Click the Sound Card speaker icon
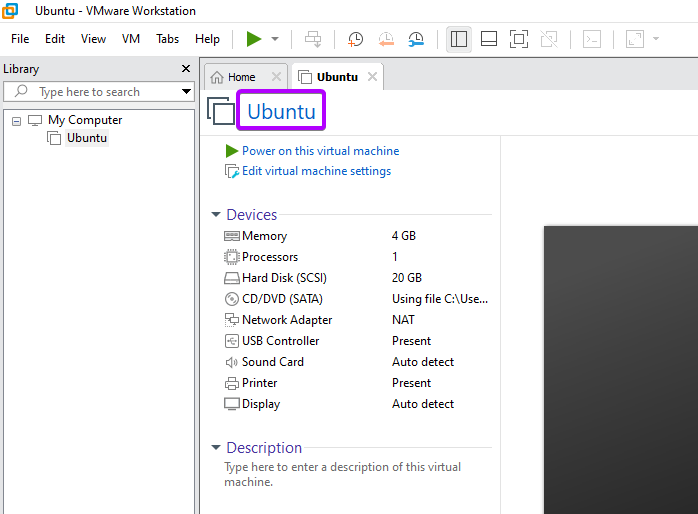Image resolution: width=698 pixels, height=514 pixels. pyautogui.click(x=231, y=362)
